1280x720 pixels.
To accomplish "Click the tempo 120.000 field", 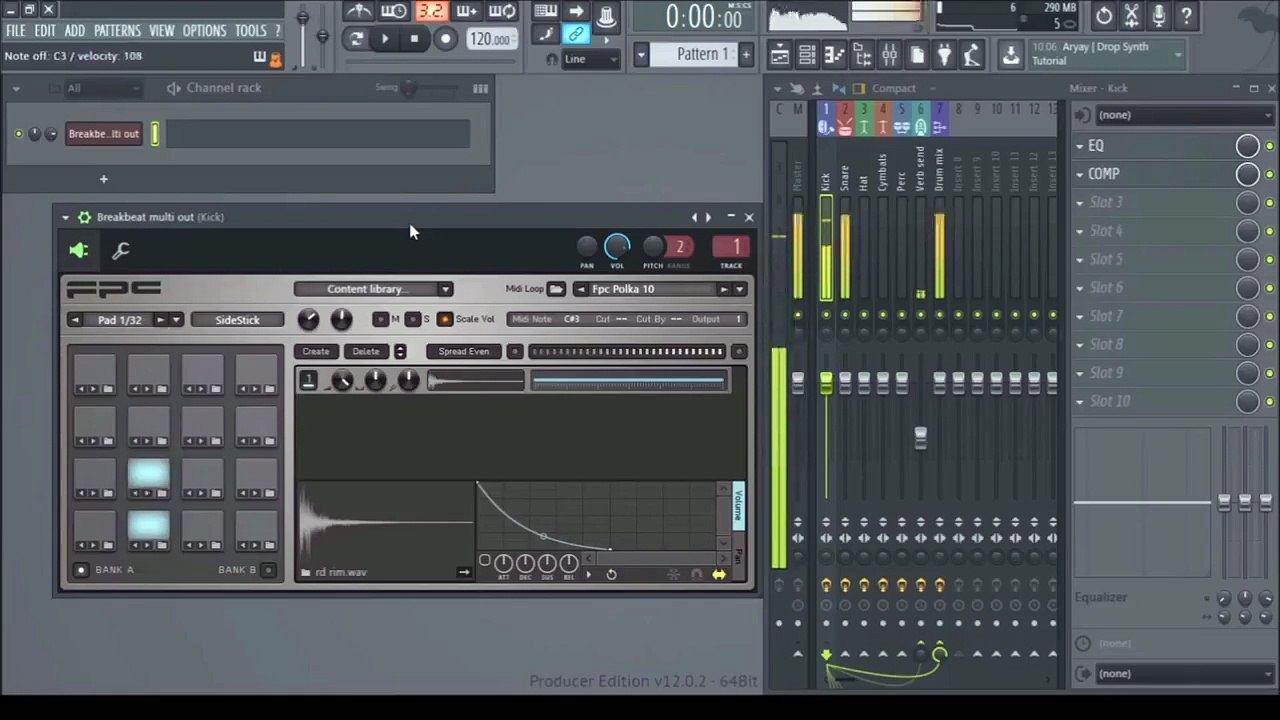I will pos(492,39).
